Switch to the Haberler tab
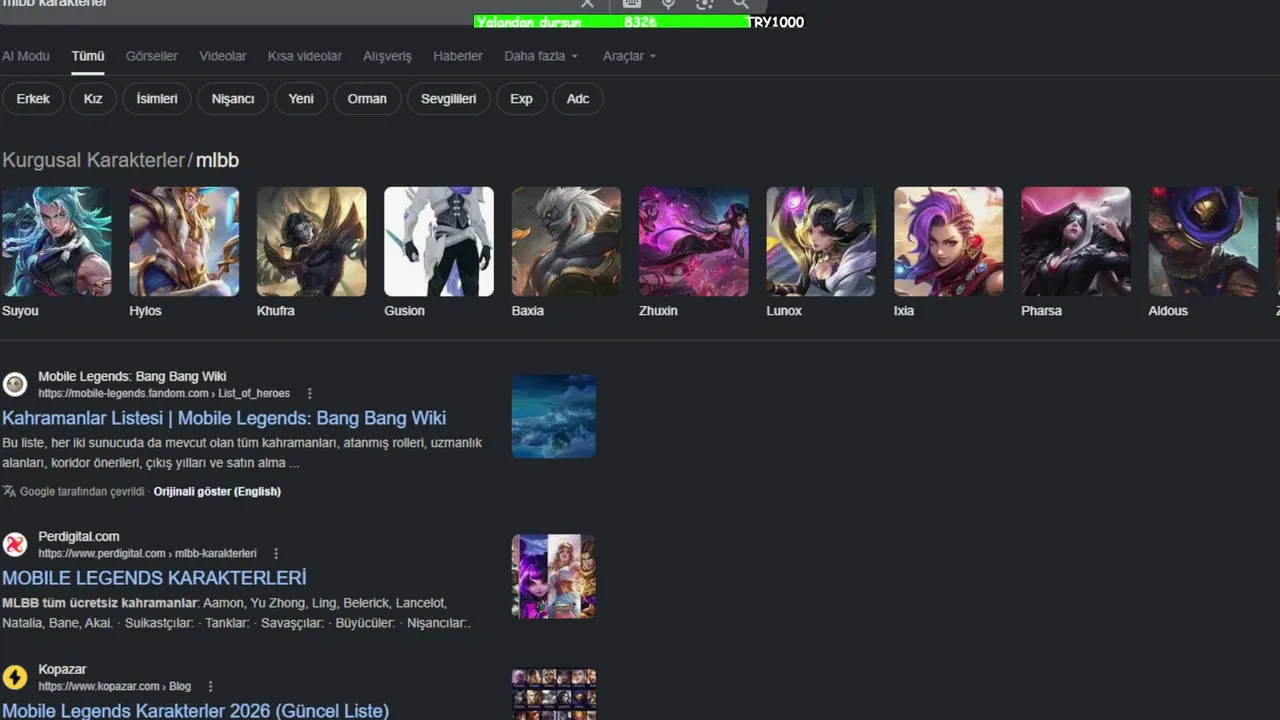 click(x=458, y=56)
